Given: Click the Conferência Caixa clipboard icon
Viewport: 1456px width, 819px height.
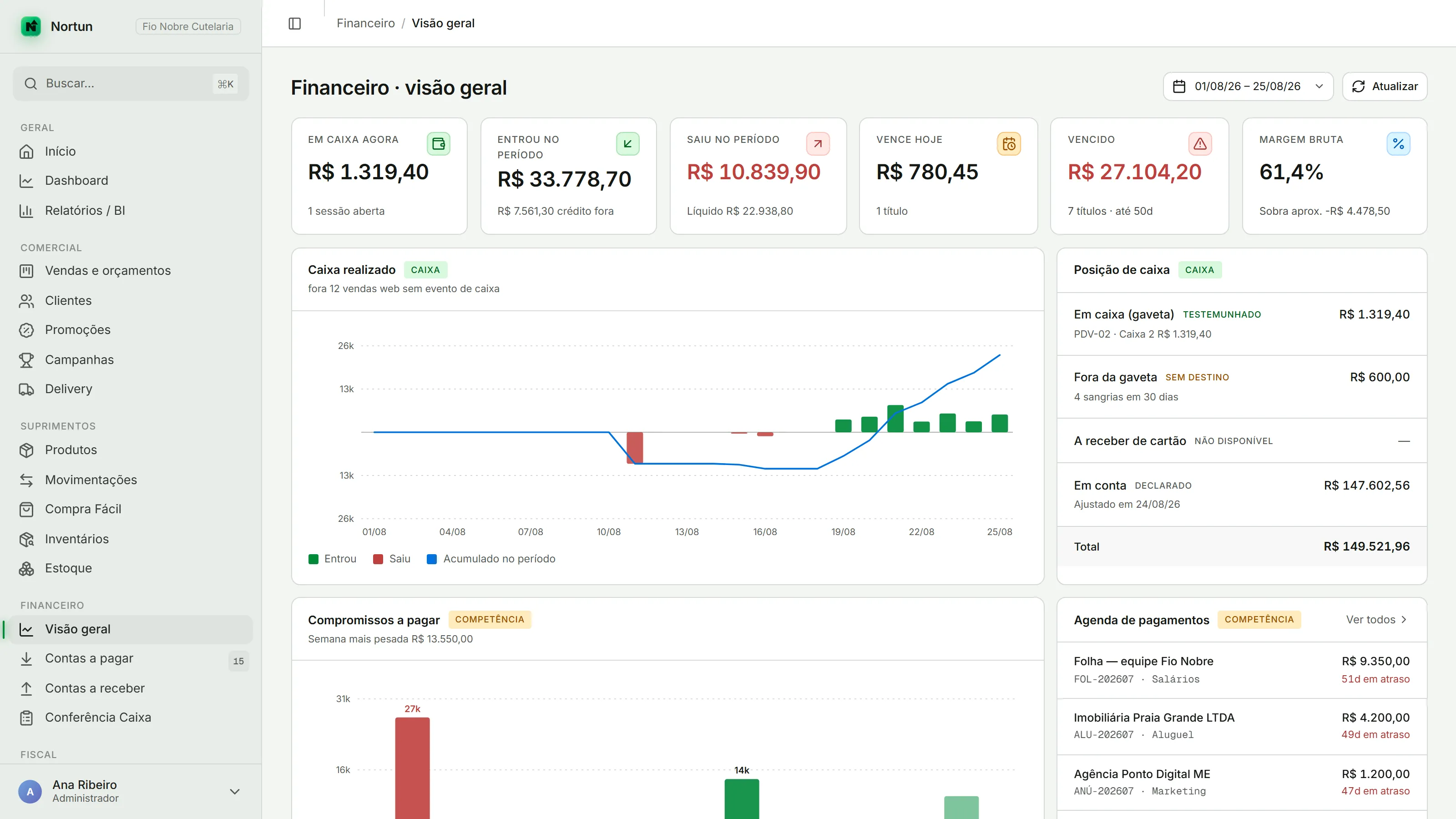Looking at the screenshot, I should (26, 718).
